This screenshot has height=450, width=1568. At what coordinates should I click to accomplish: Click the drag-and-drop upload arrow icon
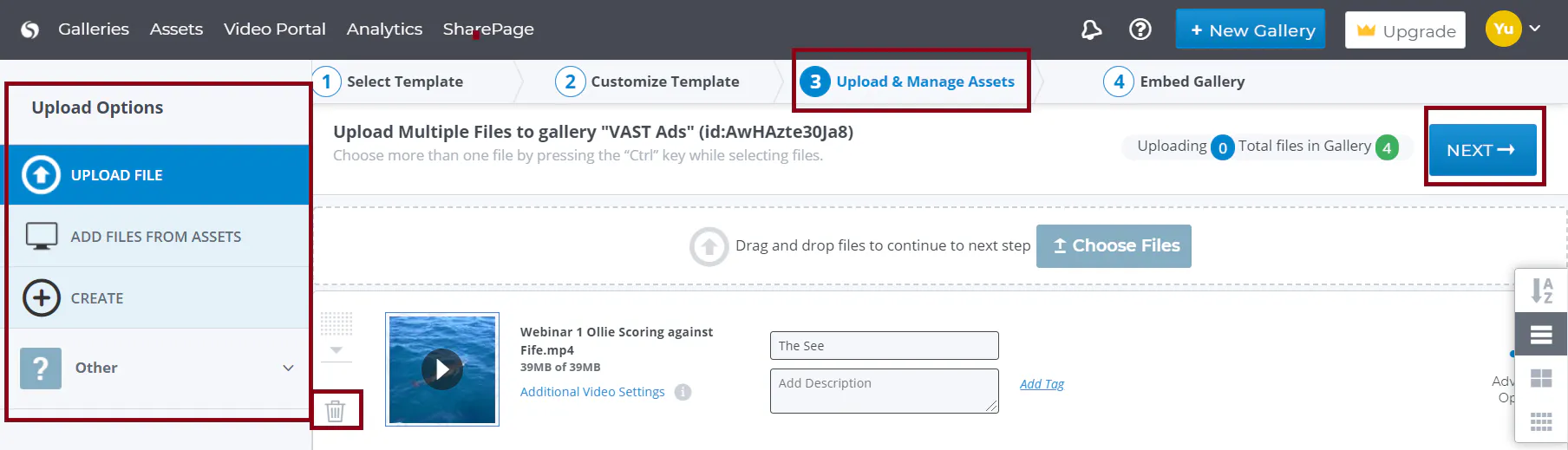click(x=709, y=246)
